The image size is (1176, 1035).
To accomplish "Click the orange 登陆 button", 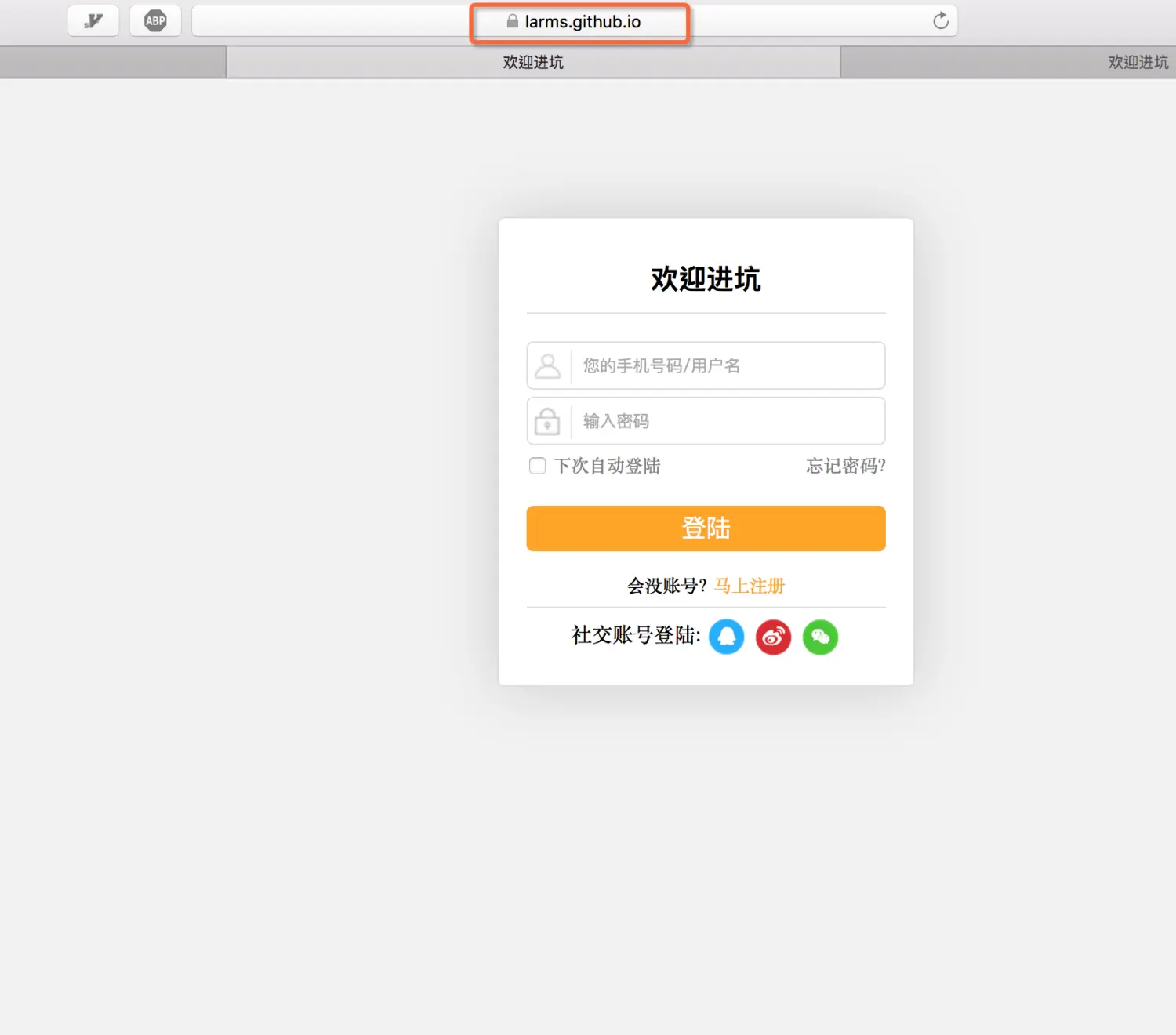I will [706, 528].
